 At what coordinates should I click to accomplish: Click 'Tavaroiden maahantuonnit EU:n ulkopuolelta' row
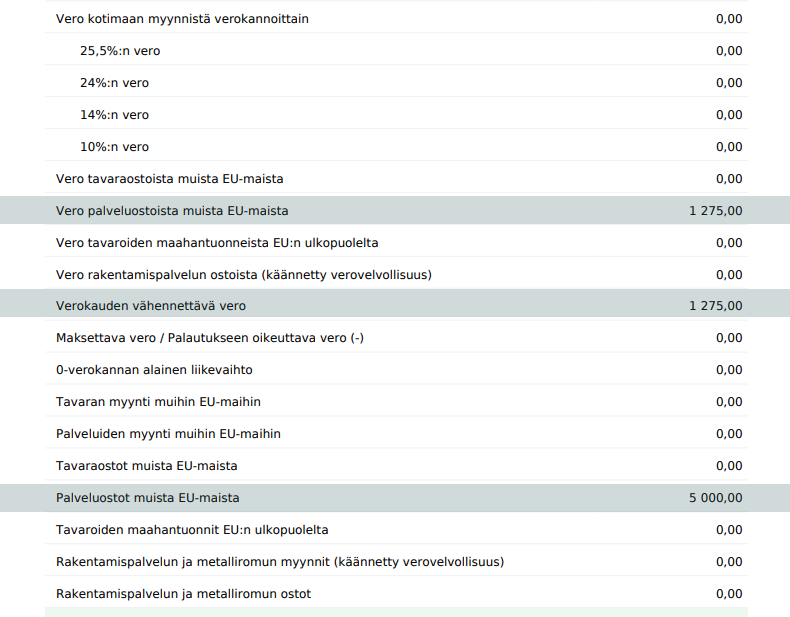pyautogui.click(x=192, y=530)
